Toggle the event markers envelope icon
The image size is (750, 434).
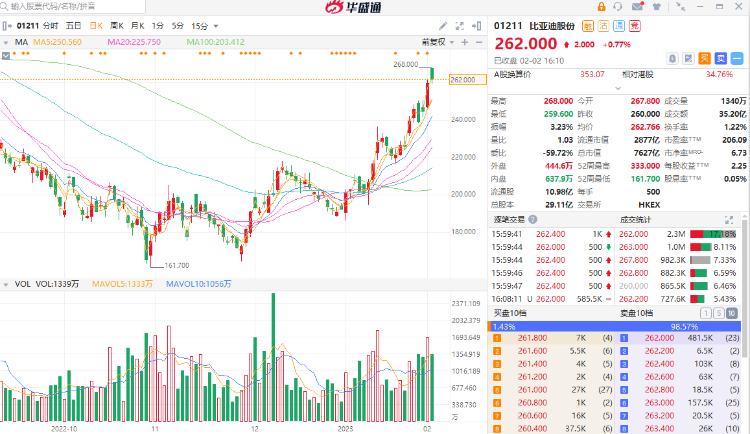(x=6, y=56)
